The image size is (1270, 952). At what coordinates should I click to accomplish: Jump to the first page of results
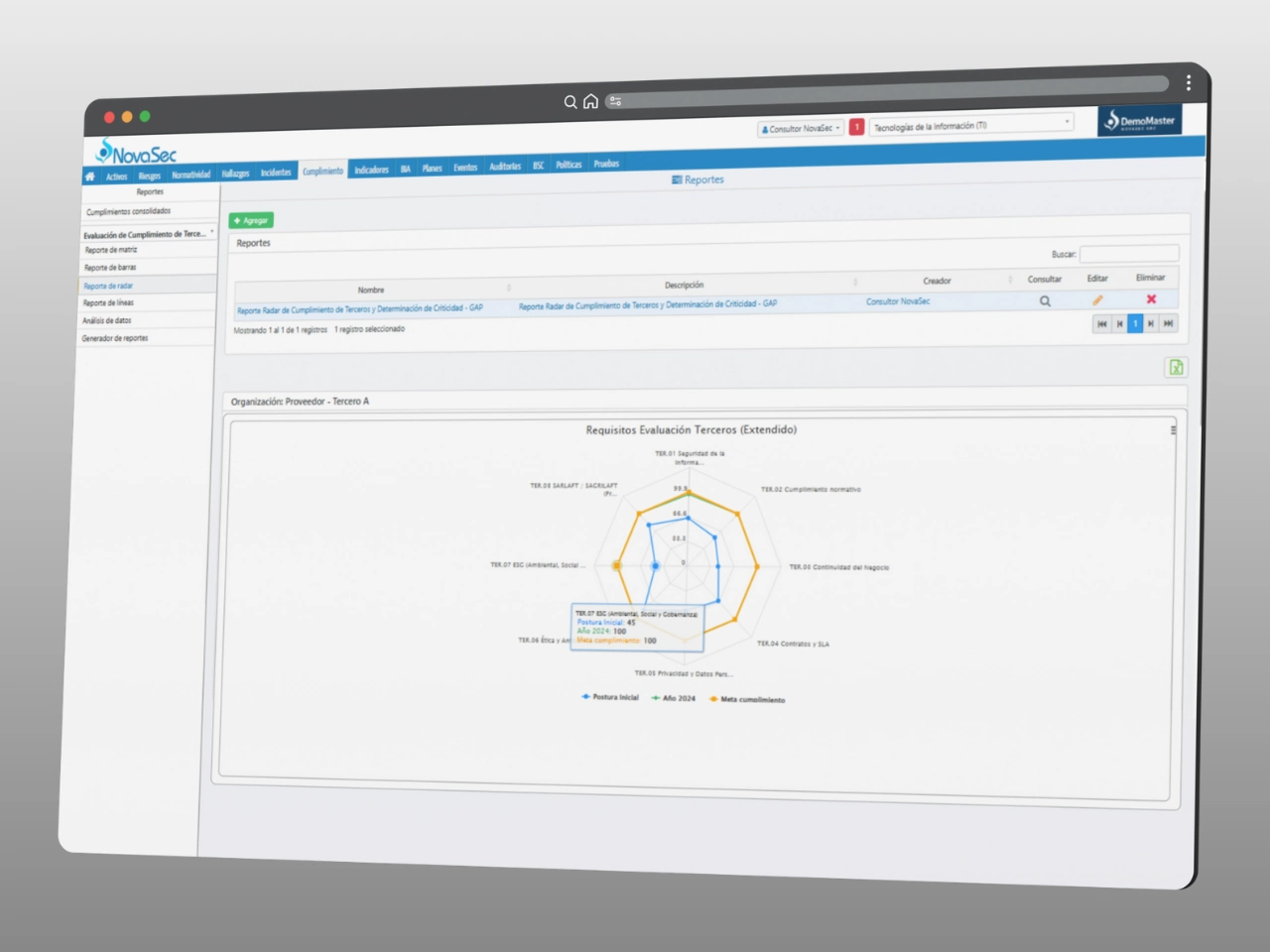pyautogui.click(x=1101, y=324)
